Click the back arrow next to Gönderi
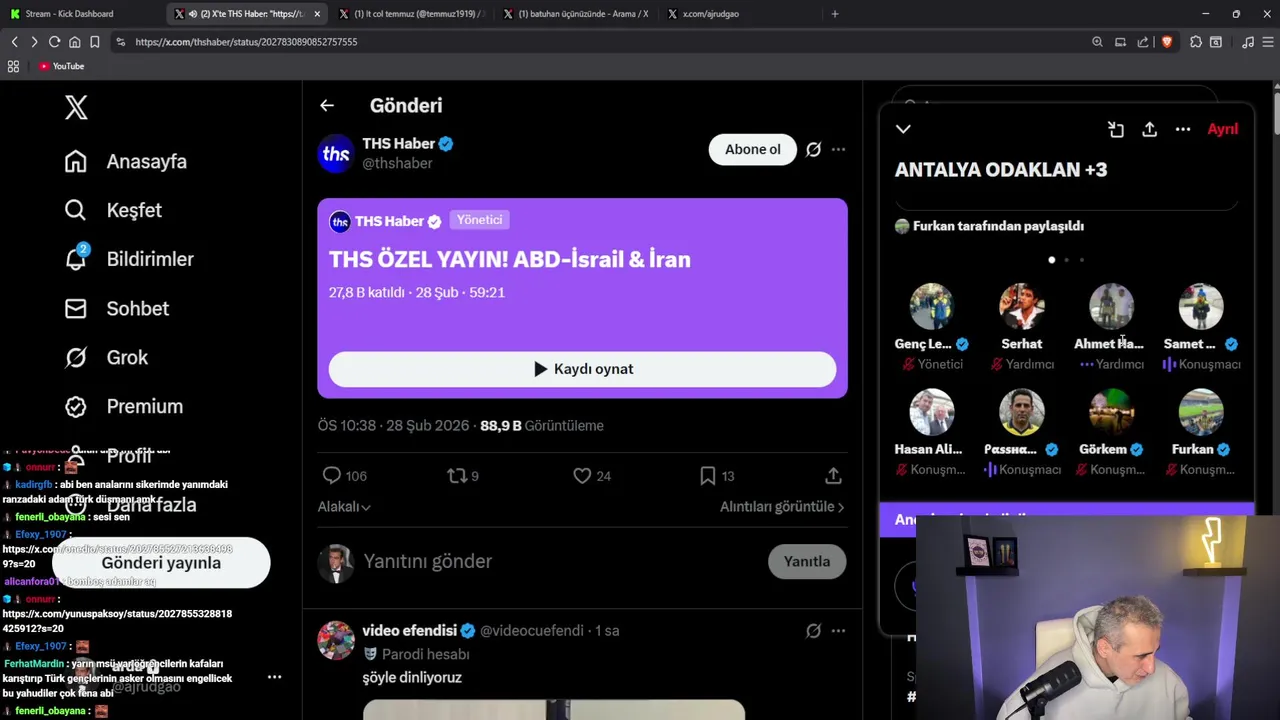This screenshot has height=720, width=1280. pos(327,105)
